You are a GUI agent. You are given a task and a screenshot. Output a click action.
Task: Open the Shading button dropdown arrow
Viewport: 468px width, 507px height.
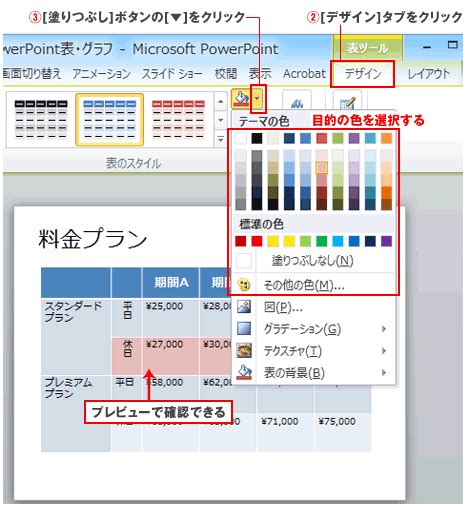(x=257, y=99)
